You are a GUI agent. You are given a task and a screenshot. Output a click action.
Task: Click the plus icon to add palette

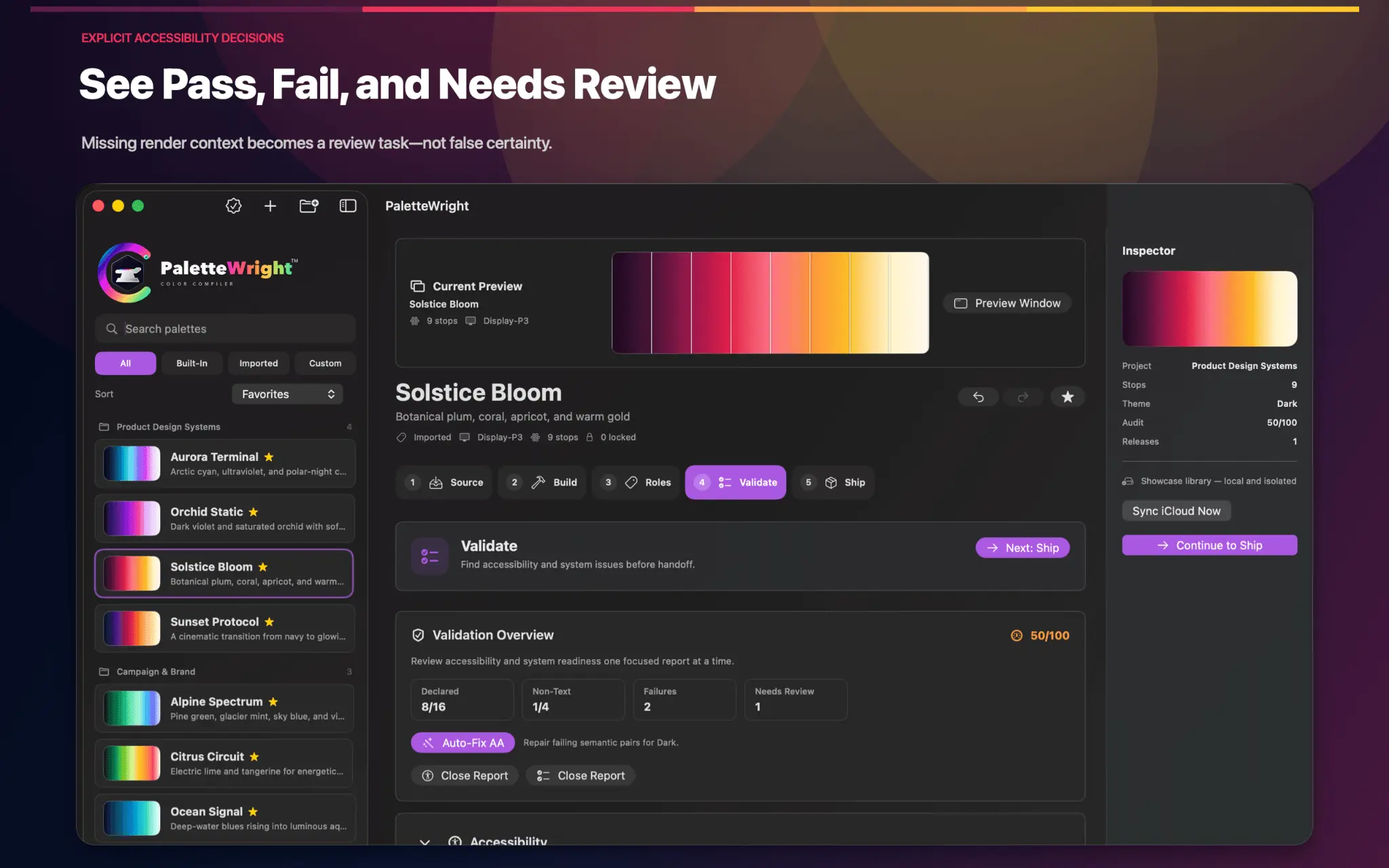coord(270,205)
